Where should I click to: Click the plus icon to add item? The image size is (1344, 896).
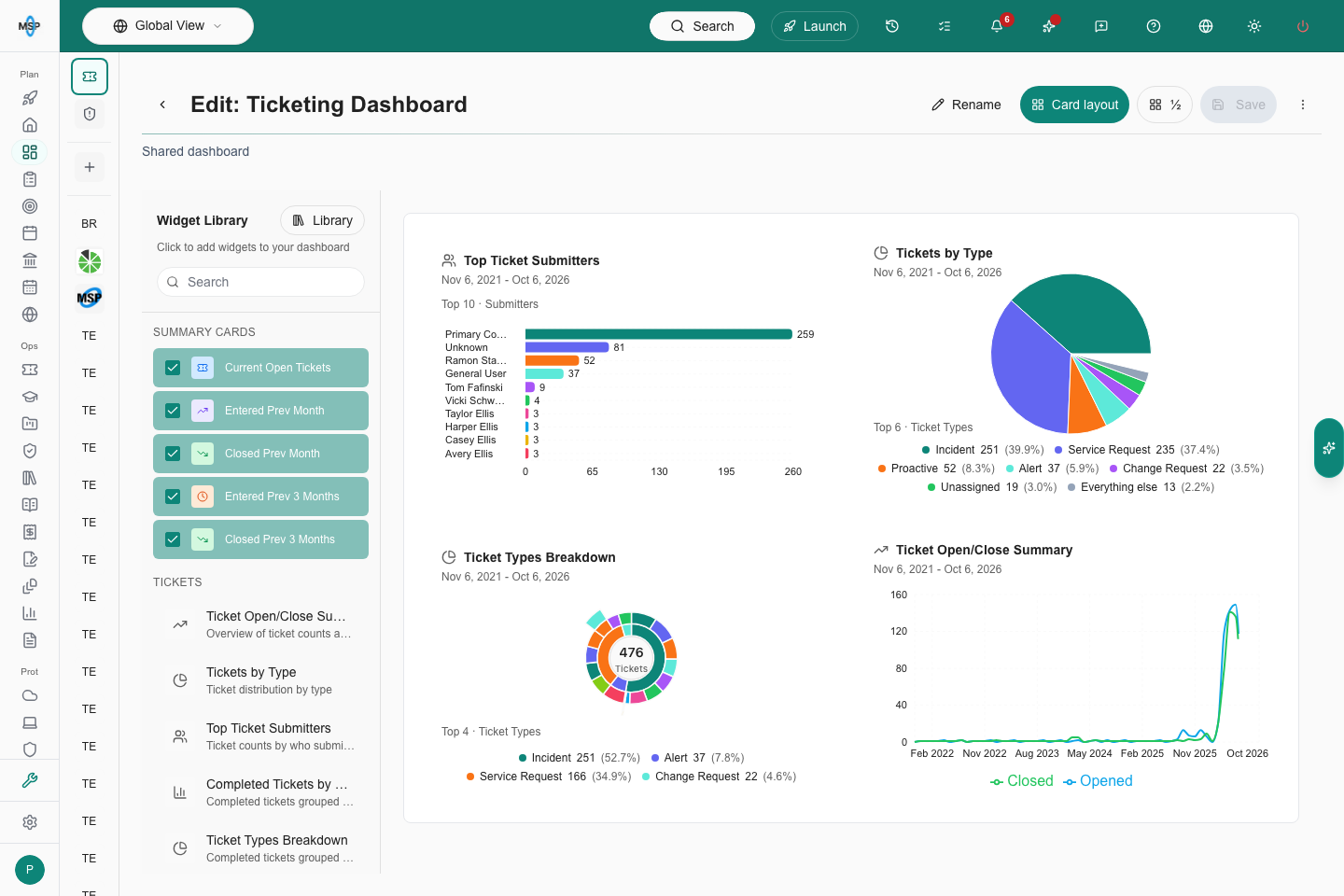(90, 167)
